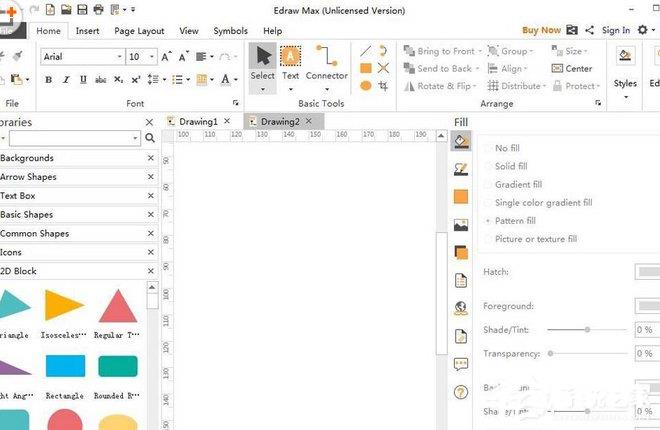Pick the arc drawing tool
Image resolution: width=660 pixels, height=430 pixels.
coord(383,51)
